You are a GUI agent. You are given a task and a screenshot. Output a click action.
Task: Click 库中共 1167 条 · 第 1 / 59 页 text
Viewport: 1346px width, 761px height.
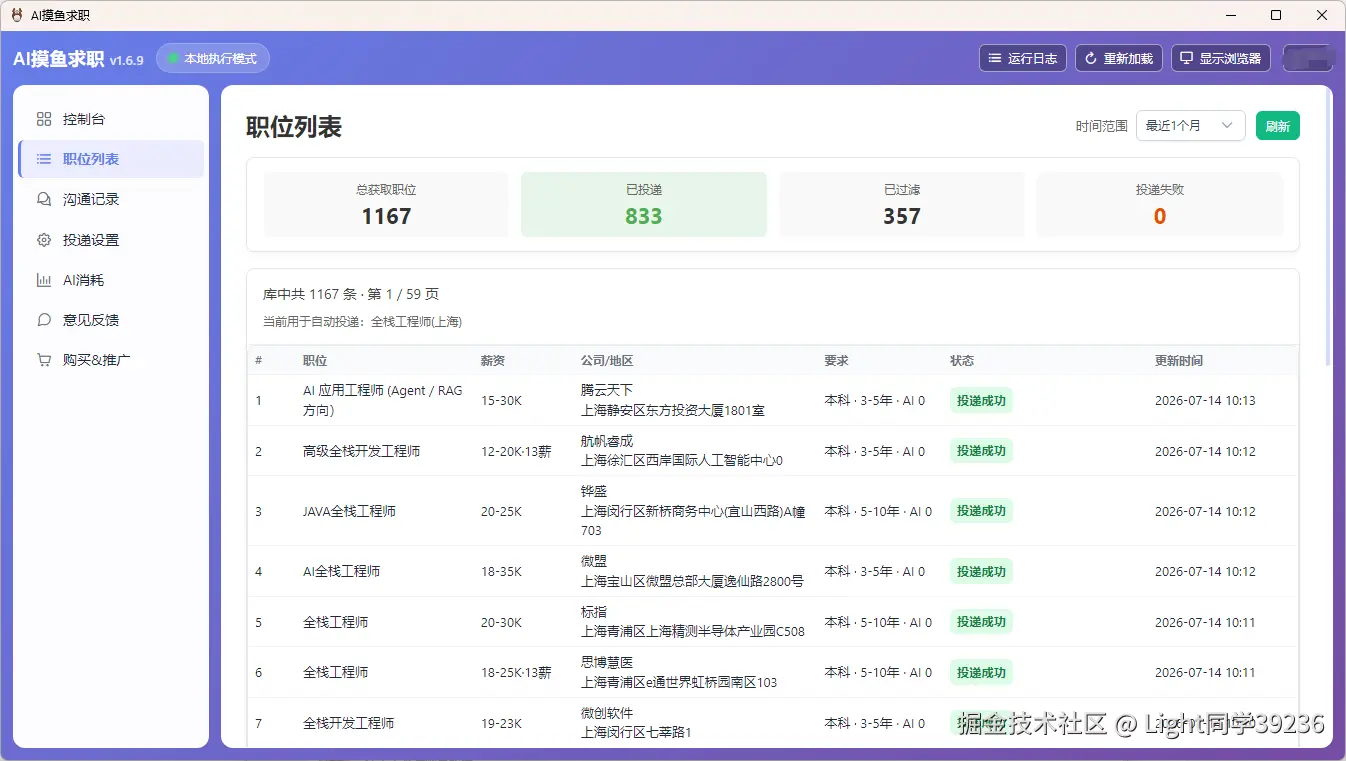[x=351, y=294]
